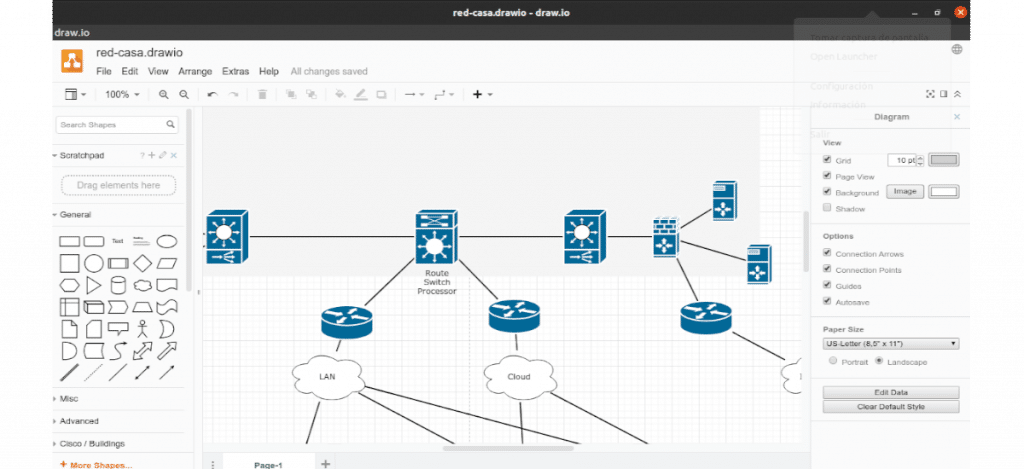Switch to the Page-1 tab
The width and height of the screenshot is (1024, 469).
[x=268, y=464]
